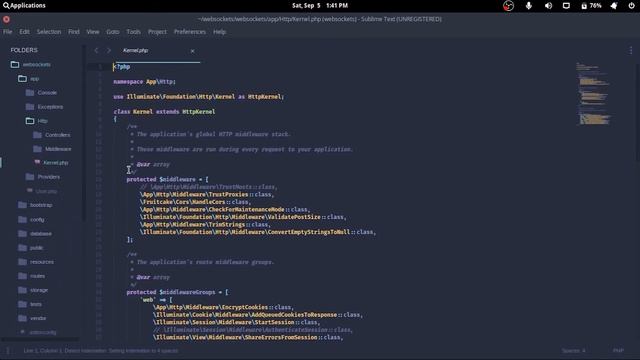The height and width of the screenshot is (360, 640).
Task: Open the Goto menu
Action: pos(113,32)
